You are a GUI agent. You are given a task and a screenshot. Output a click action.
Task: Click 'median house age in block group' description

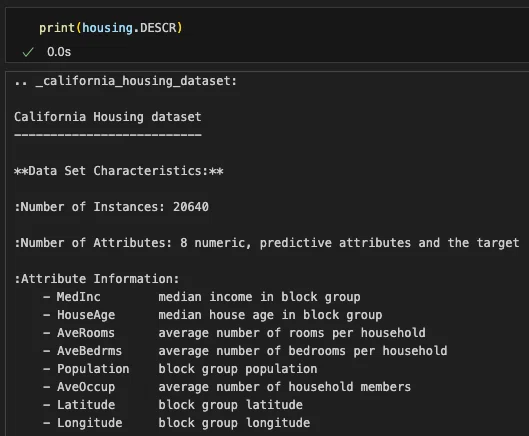click(x=270, y=315)
